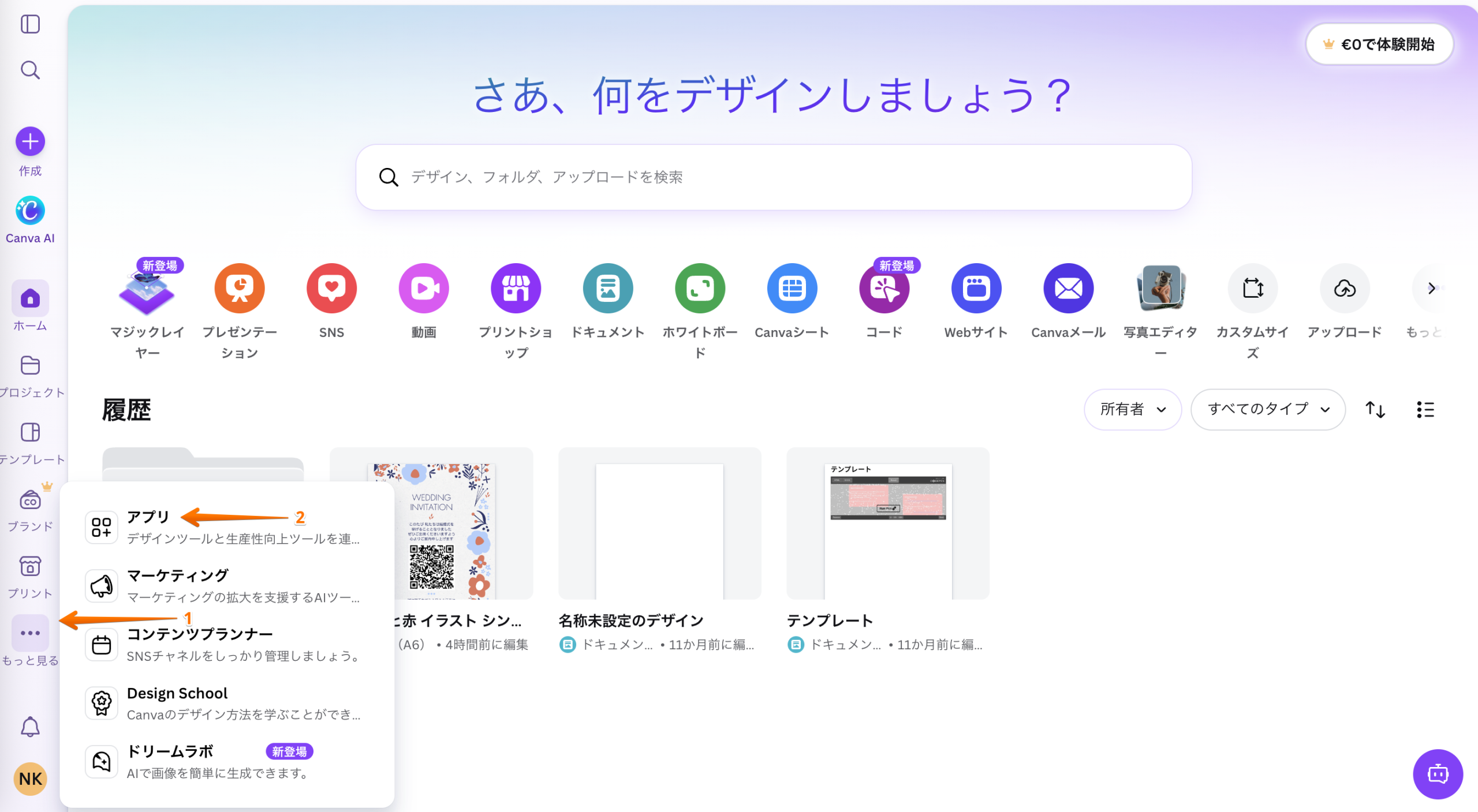Open the NK account avatar
Viewport: 1478px width, 812px height.
[x=30, y=779]
